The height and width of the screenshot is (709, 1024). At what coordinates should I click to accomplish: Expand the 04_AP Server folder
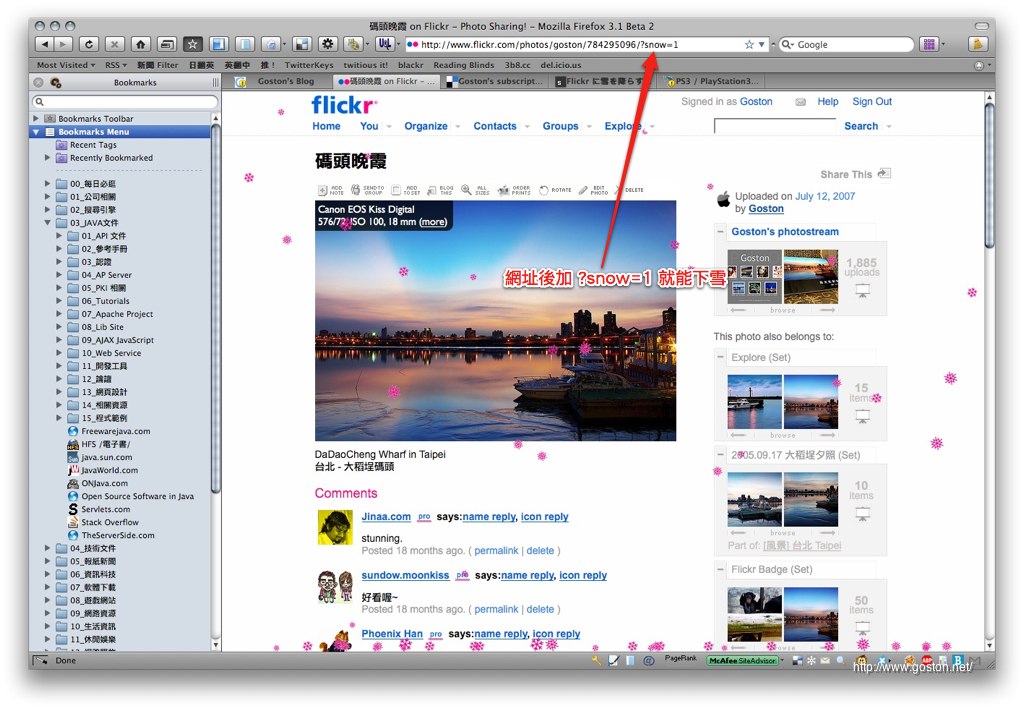[x=59, y=275]
